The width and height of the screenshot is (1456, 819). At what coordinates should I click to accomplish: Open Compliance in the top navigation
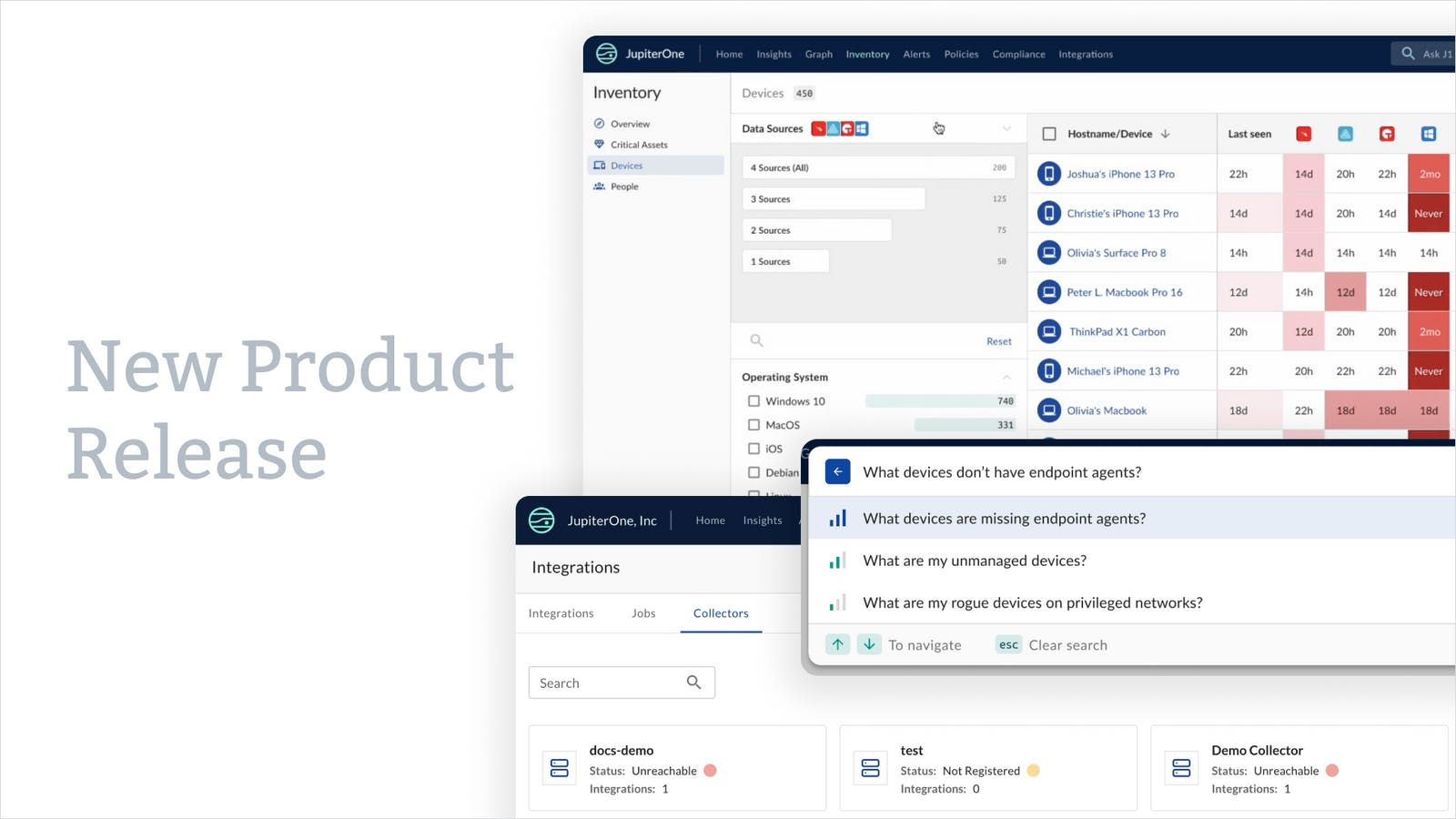[1018, 55]
